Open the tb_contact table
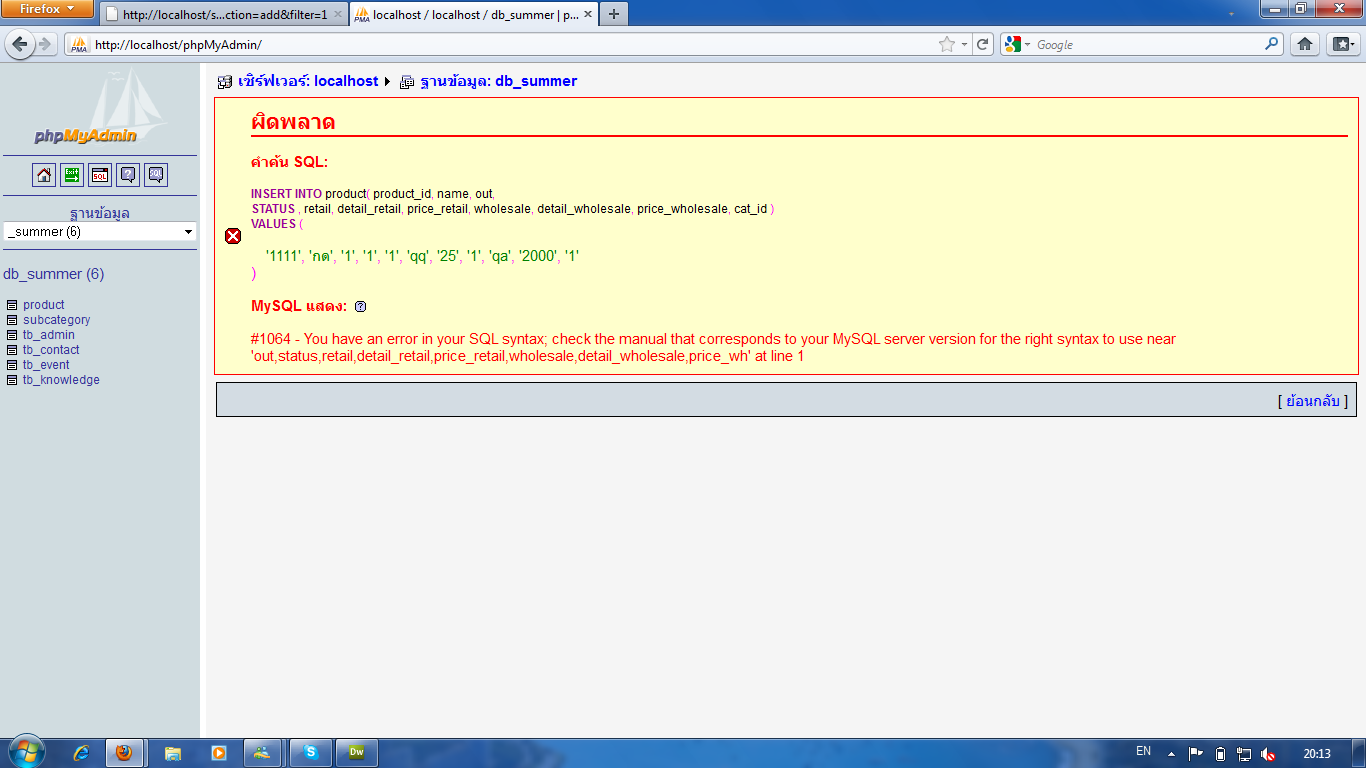1366x768 pixels. tap(51, 350)
